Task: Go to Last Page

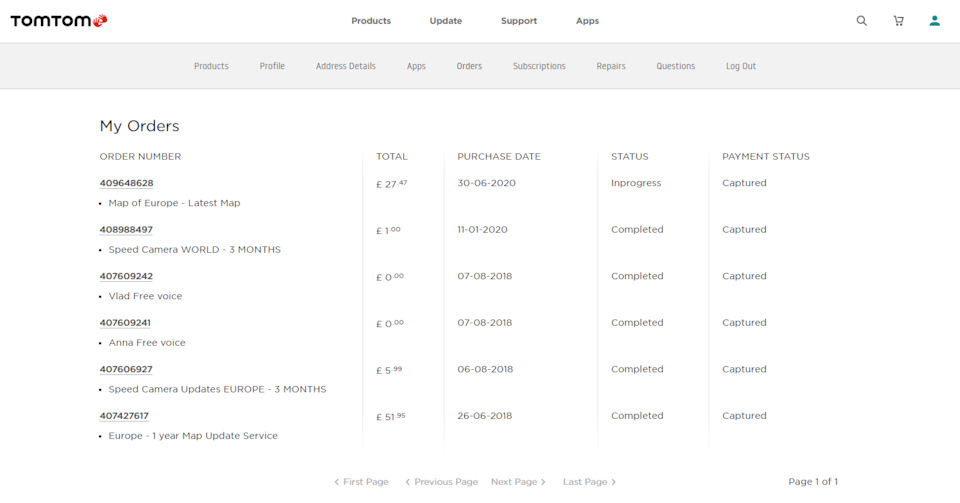Action: [x=590, y=482]
